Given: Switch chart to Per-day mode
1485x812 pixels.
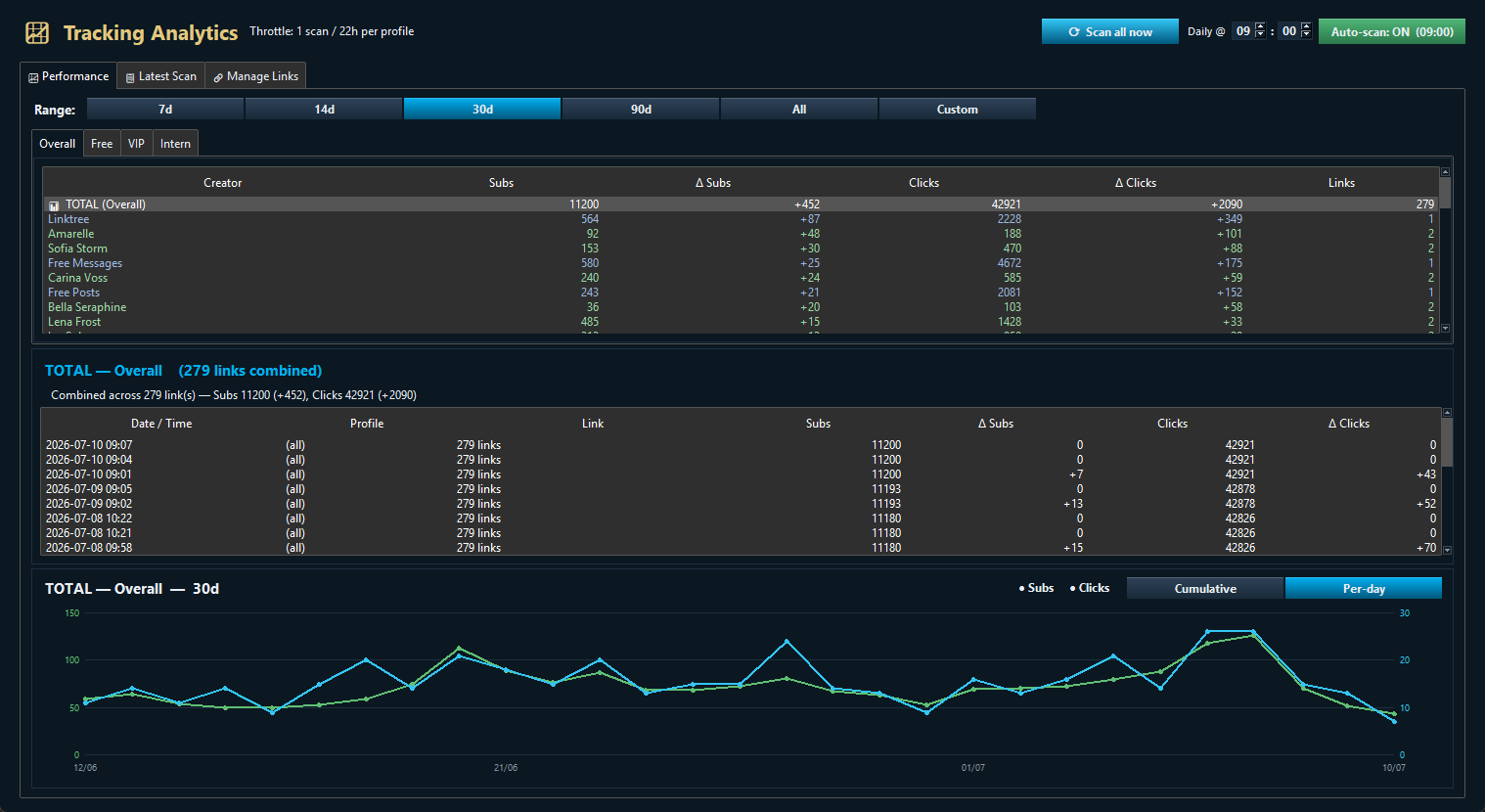Looking at the screenshot, I should 1364,588.
